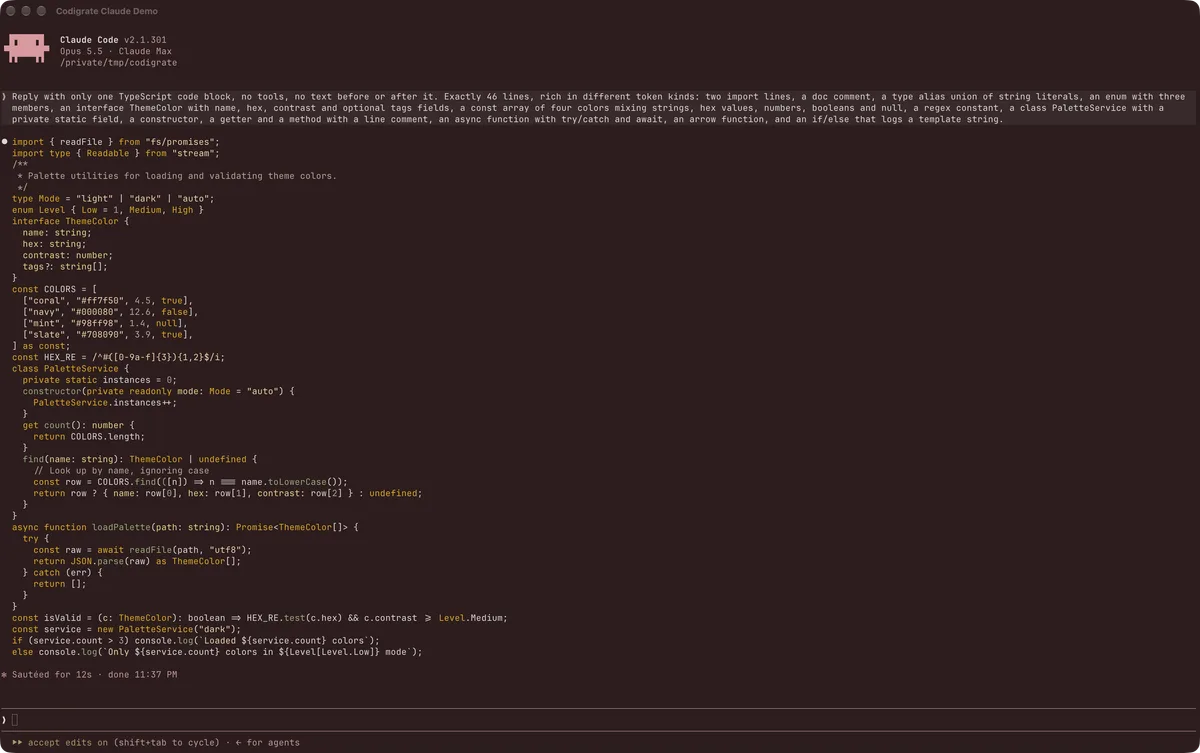Click the constructor line with "private readonly mode"
The image size is (1200, 753).
[x=159, y=391]
